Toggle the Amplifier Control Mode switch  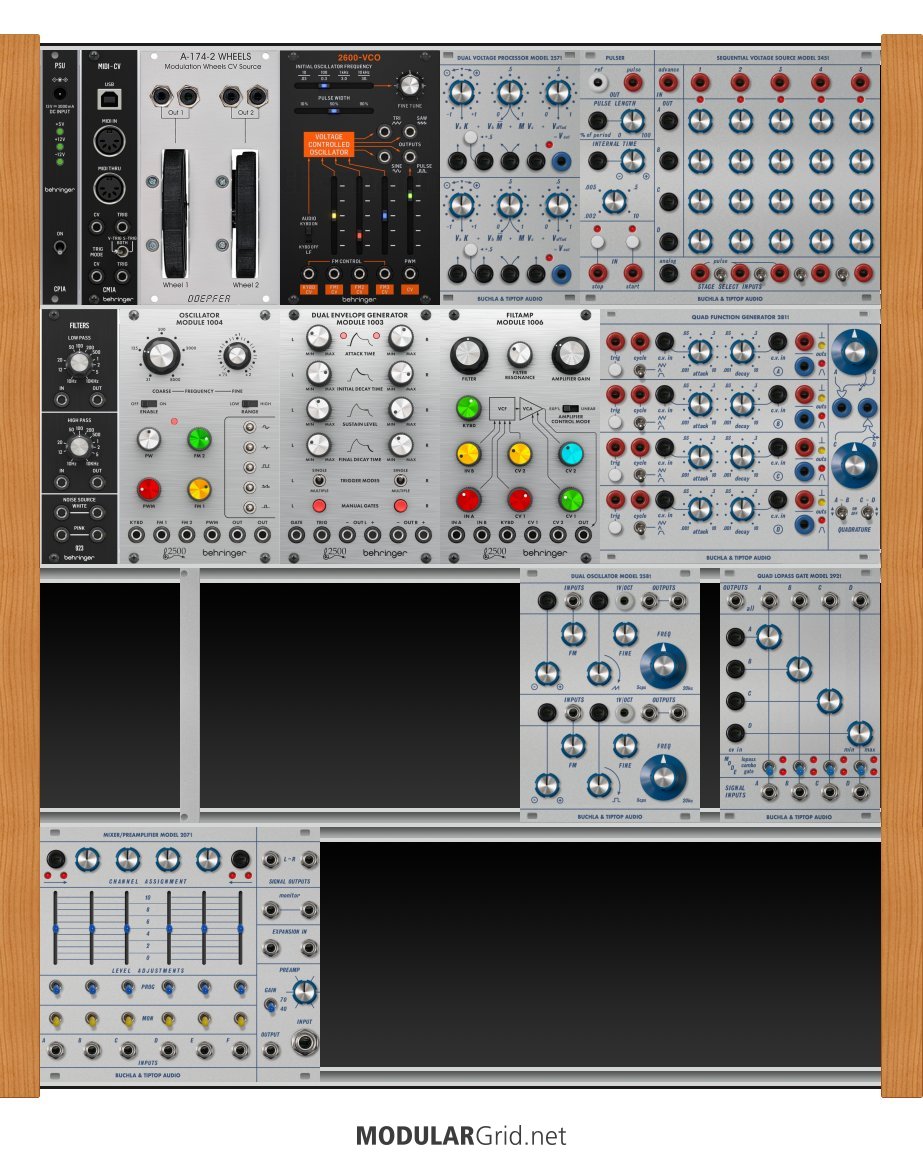click(570, 408)
